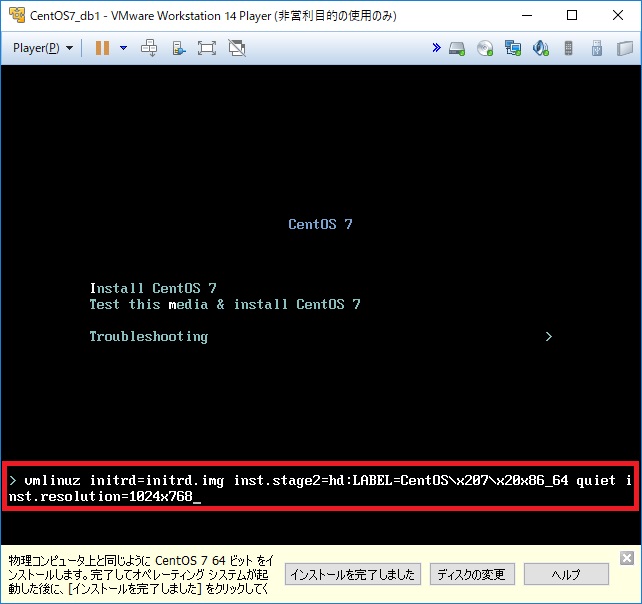Maximize the VMware Player window
Screen dimensions: 642x604
[572, 16]
